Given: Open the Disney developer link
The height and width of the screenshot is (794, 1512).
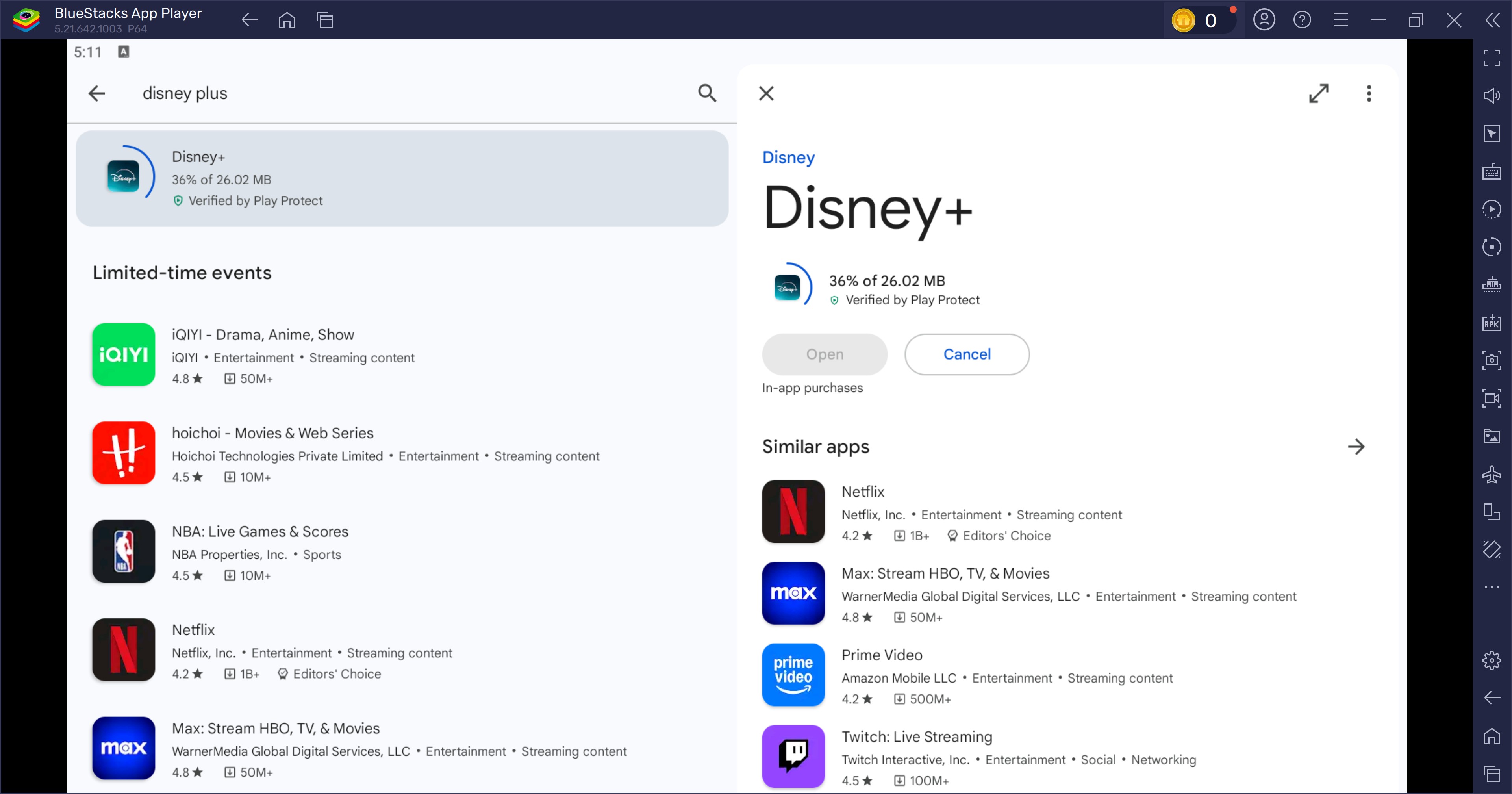Looking at the screenshot, I should point(788,158).
